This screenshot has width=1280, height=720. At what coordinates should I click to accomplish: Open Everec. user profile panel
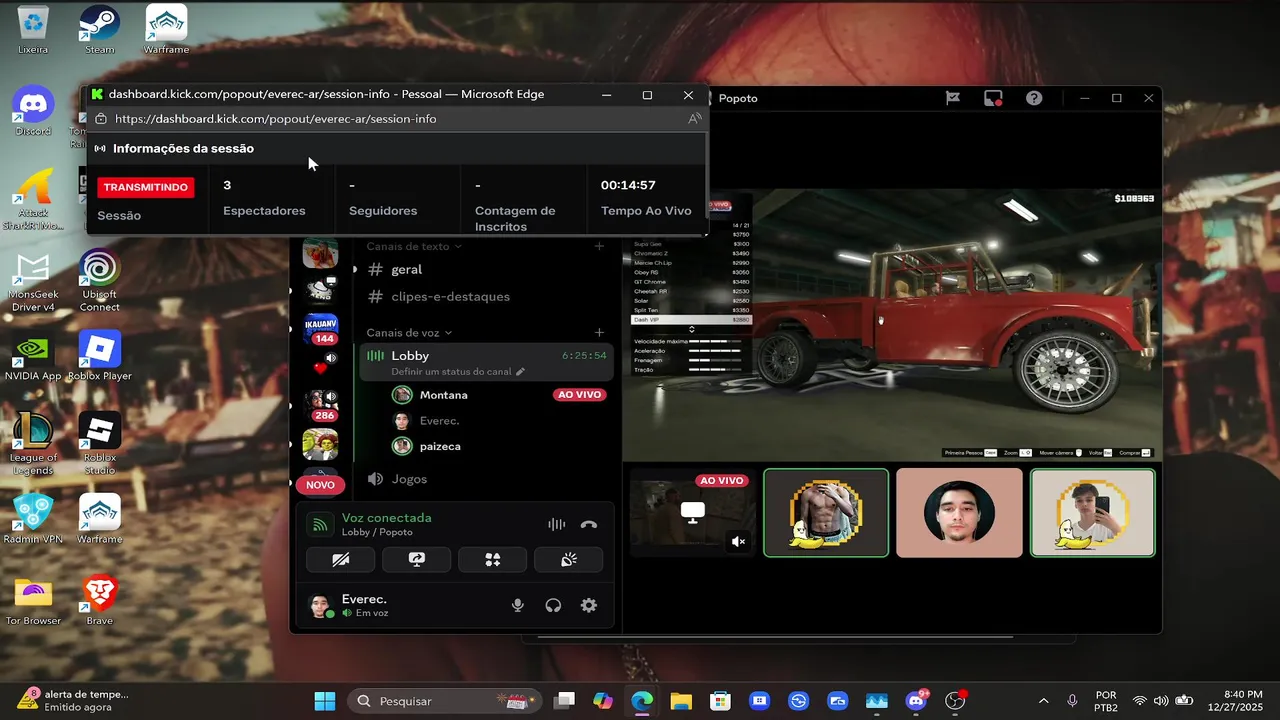[364, 605]
